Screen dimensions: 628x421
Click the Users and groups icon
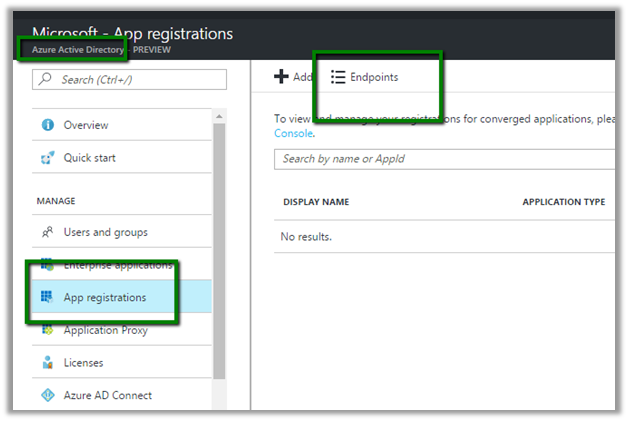click(x=46, y=232)
